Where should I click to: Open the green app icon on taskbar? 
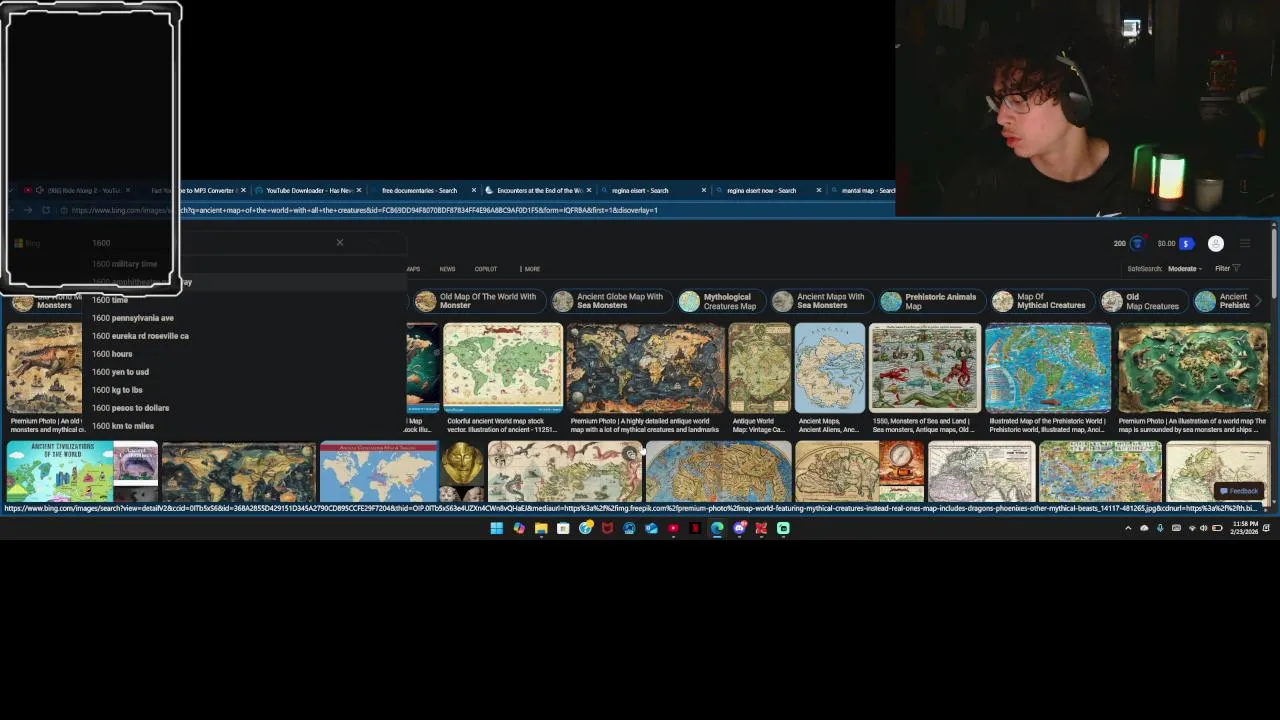(783, 528)
